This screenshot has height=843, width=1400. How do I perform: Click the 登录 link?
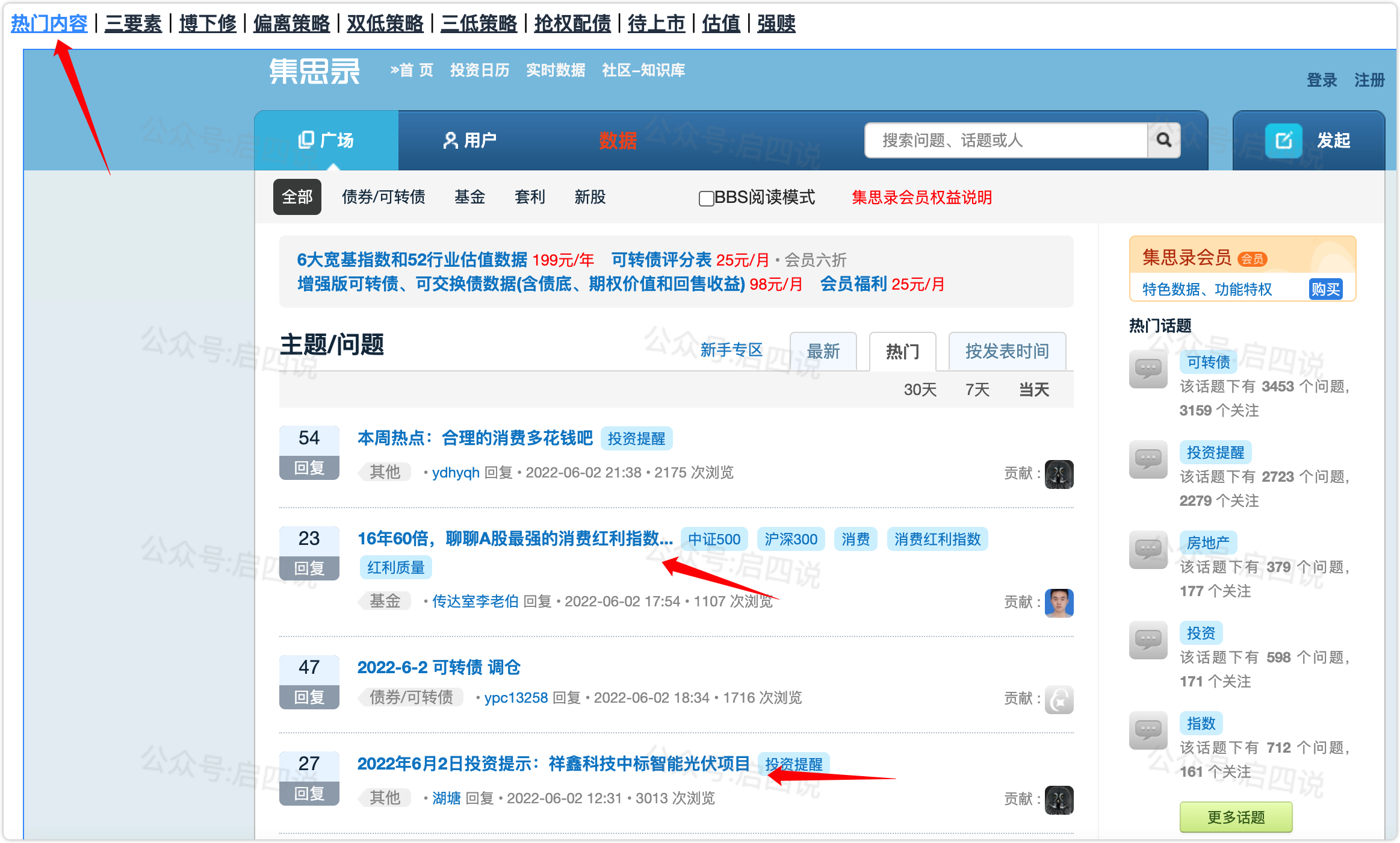click(x=1321, y=80)
